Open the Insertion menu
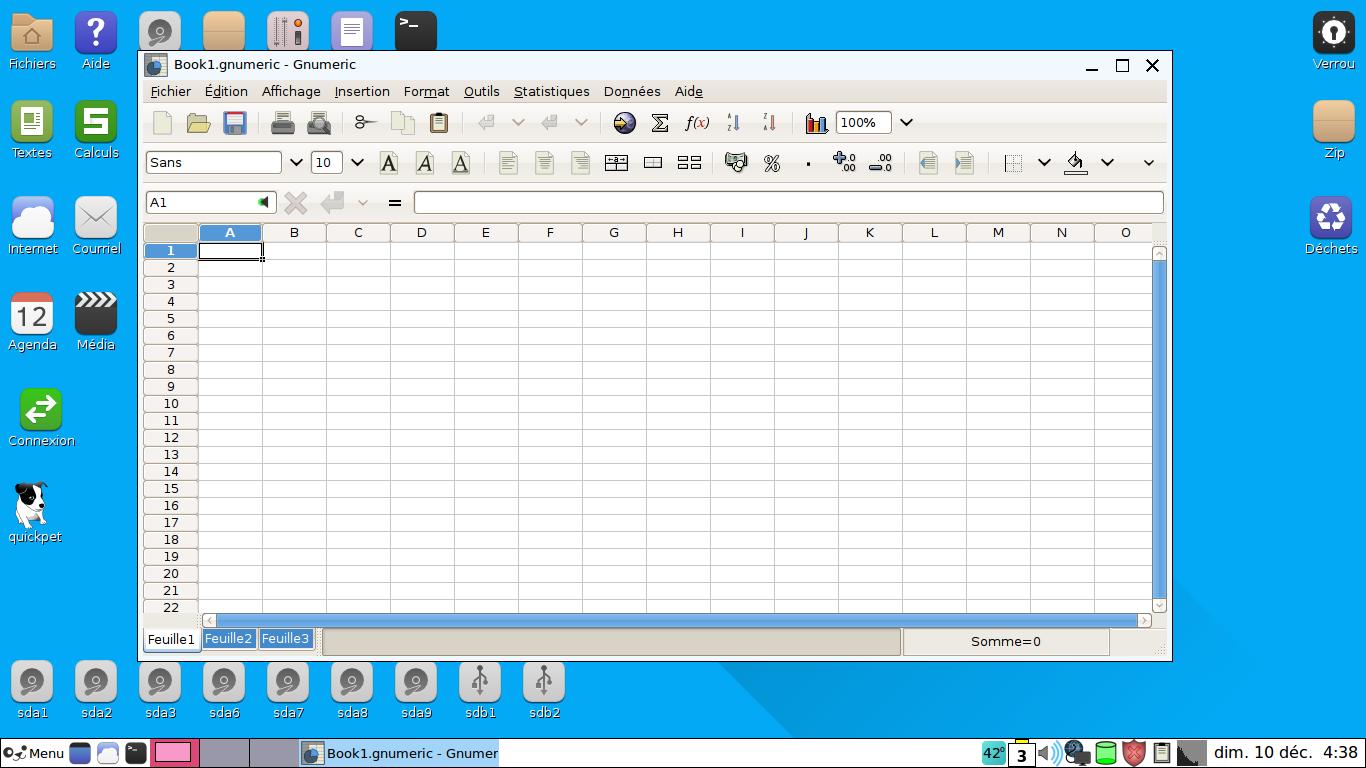The height and width of the screenshot is (768, 1366). click(362, 91)
